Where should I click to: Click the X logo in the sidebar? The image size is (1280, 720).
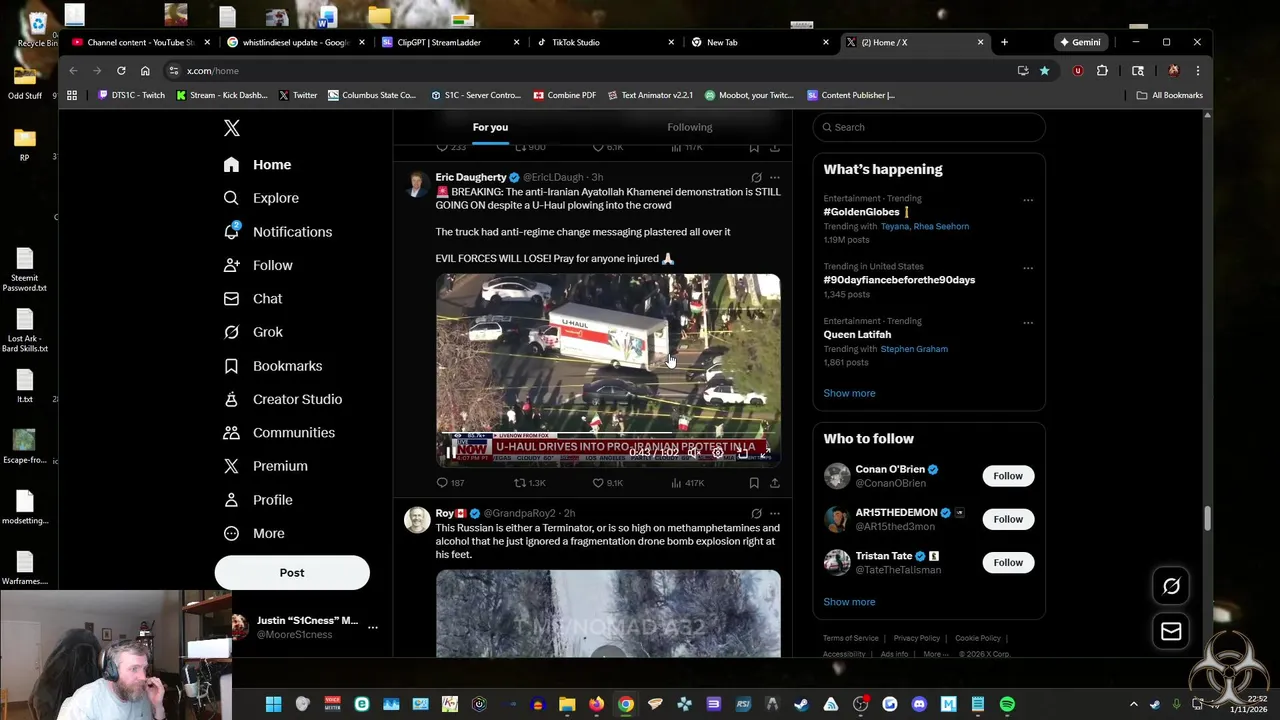tap(232, 128)
